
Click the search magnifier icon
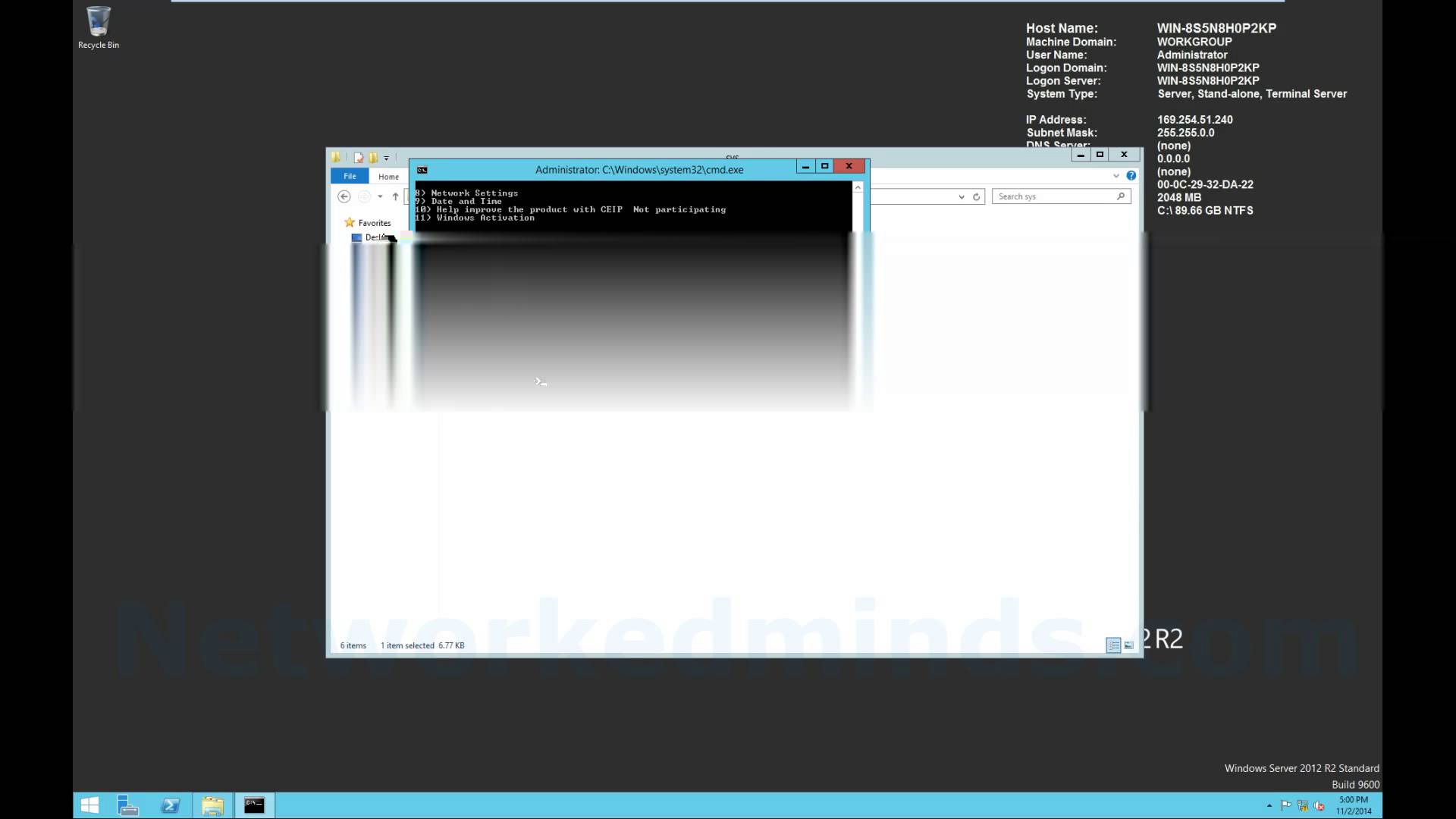[x=1121, y=196]
